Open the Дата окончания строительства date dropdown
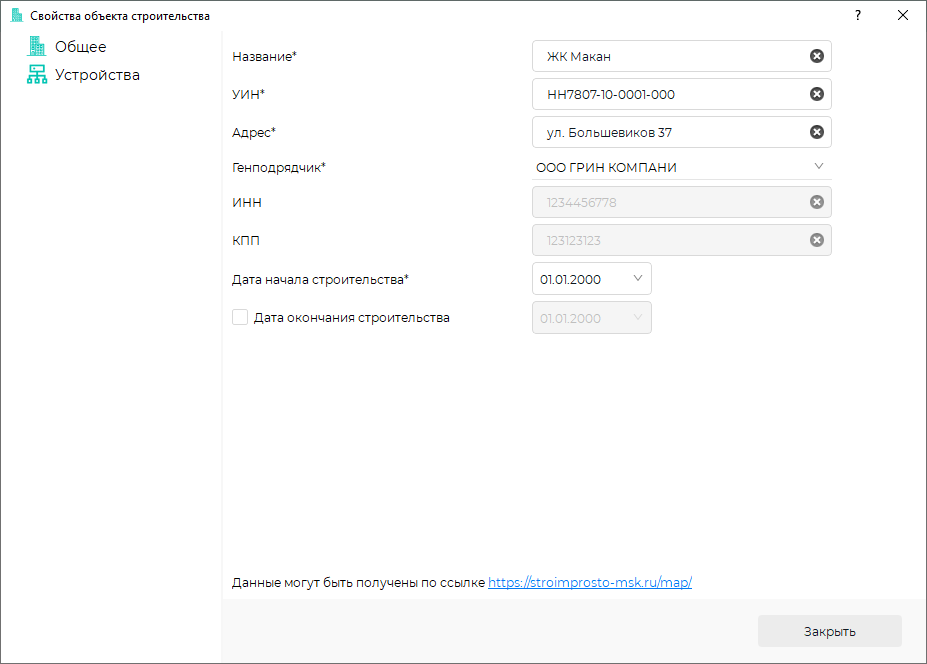 point(638,318)
